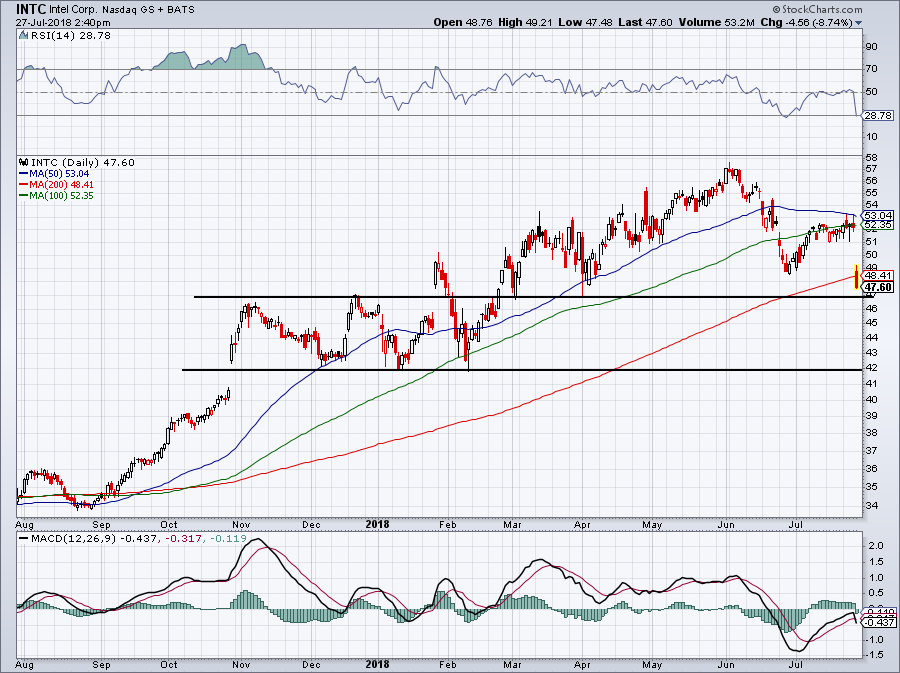Viewport: 900px width, 673px height.
Task: Click the Nasdaq GS + BATS exchange label
Action: [149, 10]
